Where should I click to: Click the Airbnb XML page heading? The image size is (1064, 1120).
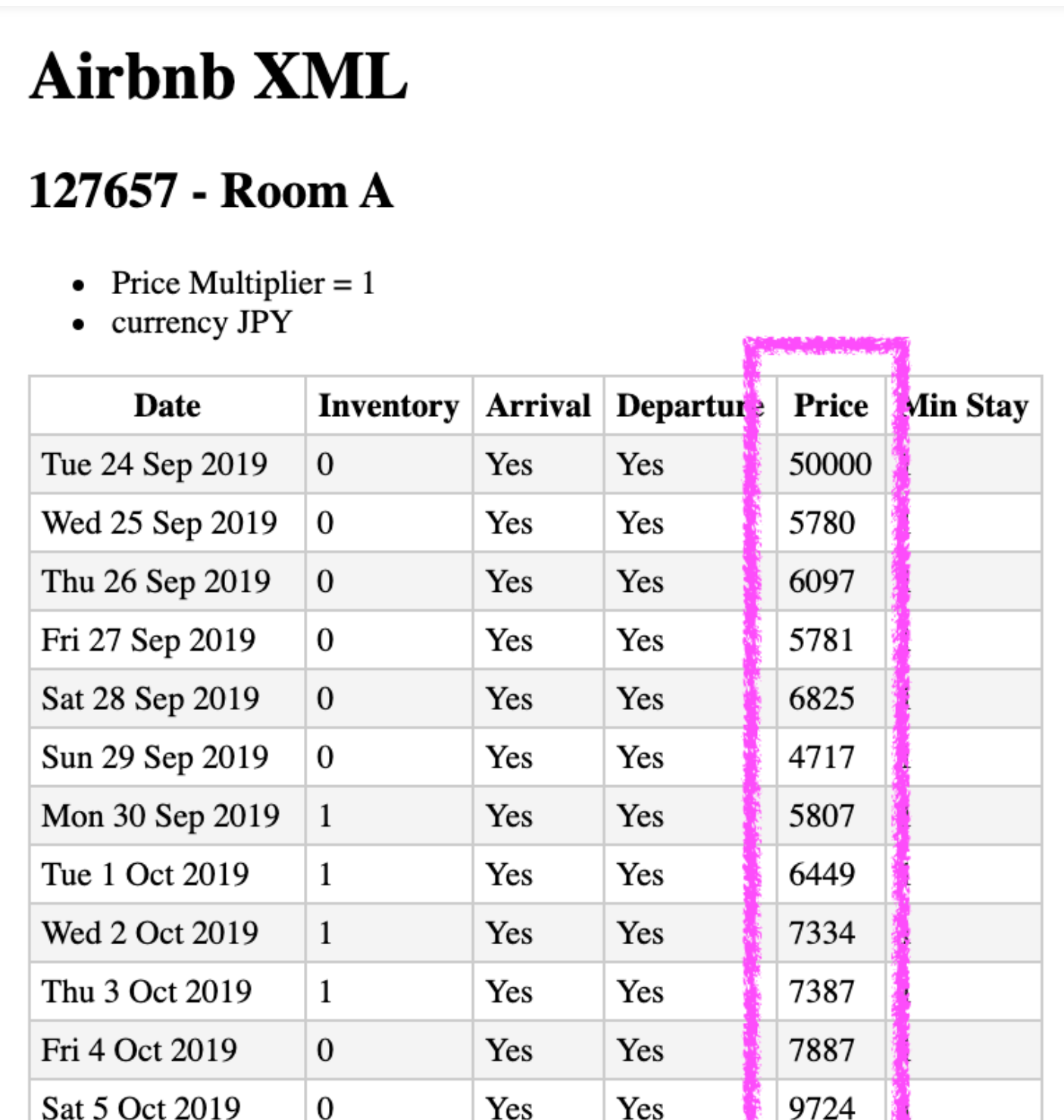[x=218, y=77]
